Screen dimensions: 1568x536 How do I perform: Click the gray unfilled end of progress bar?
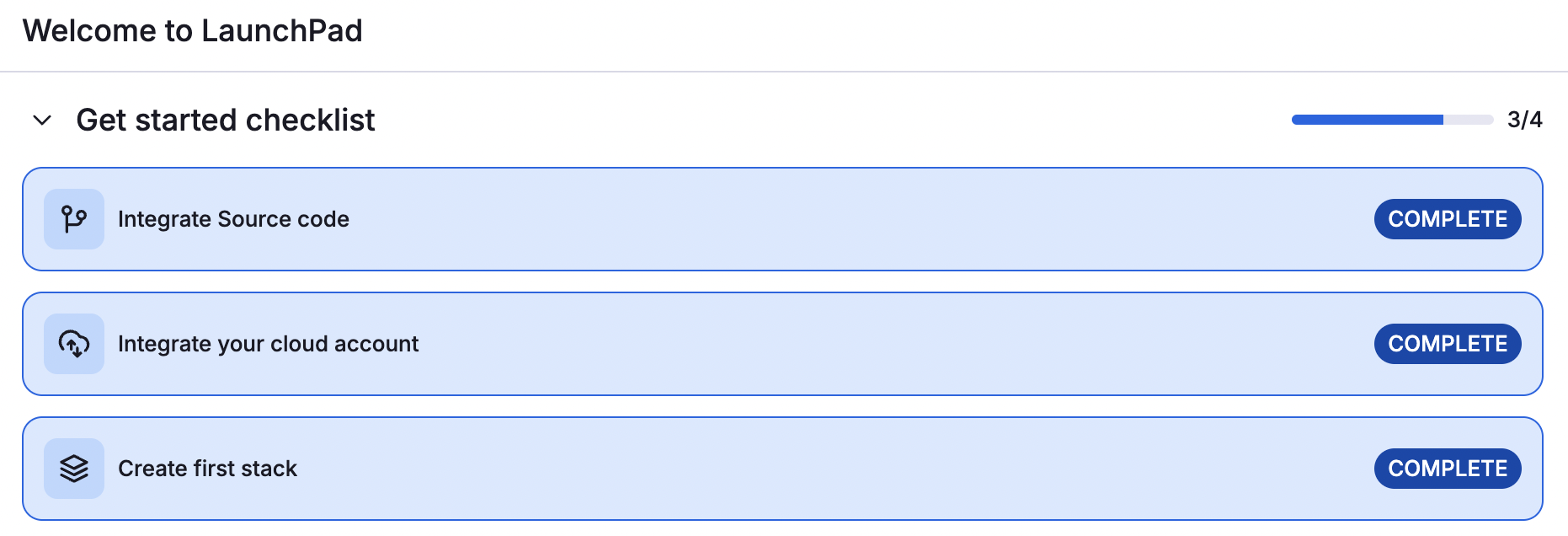(x=1469, y=120)
